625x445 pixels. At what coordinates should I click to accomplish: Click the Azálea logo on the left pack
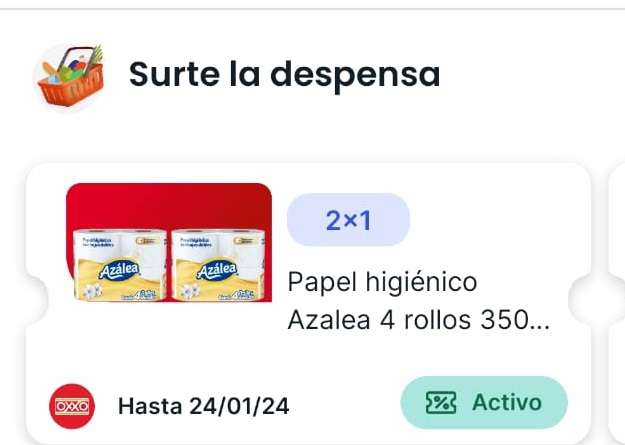pyautogui.click(x=119, y=271)
